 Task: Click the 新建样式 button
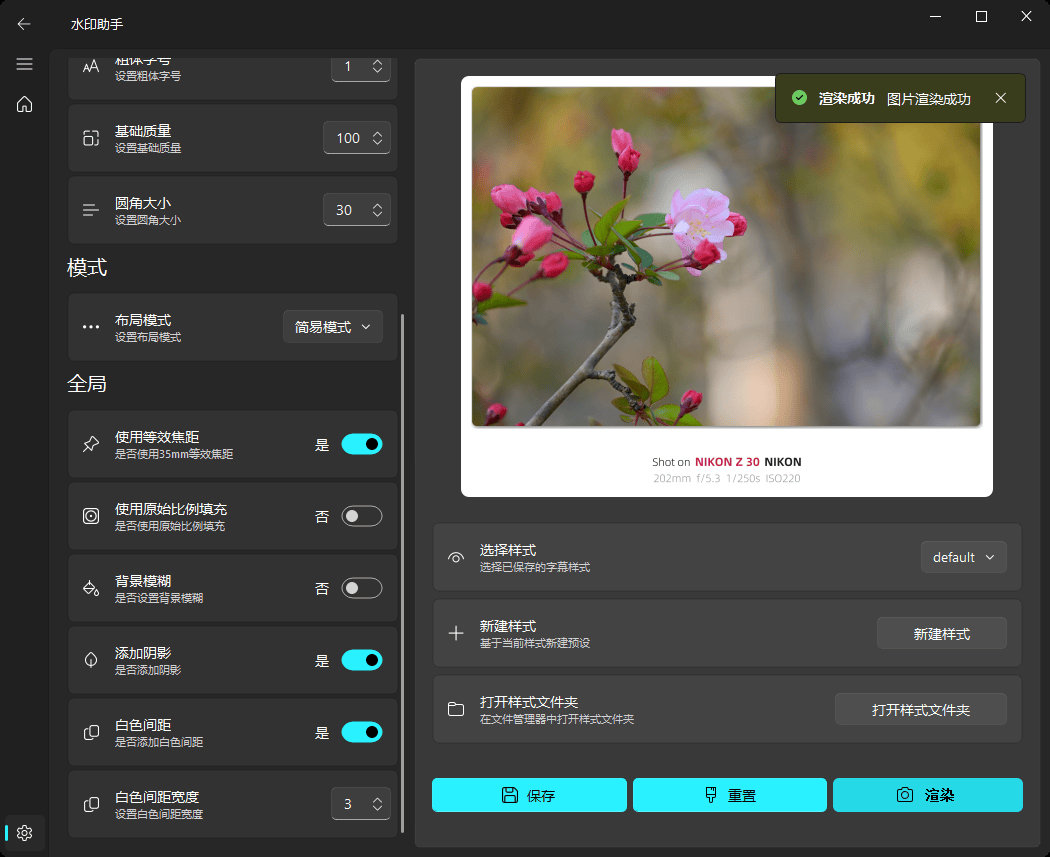[941, 633]
